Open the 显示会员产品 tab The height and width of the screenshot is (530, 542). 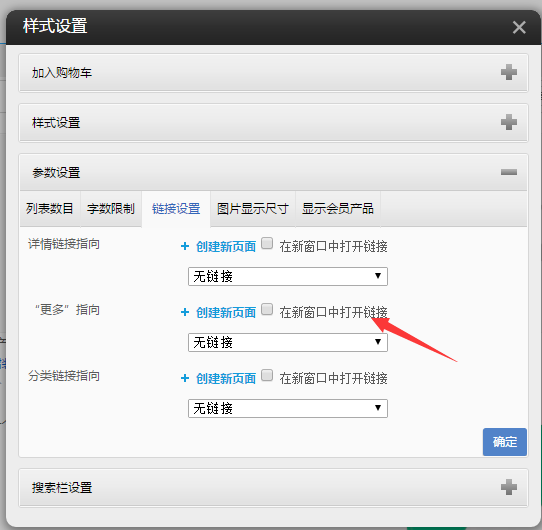tap(338, 209)
